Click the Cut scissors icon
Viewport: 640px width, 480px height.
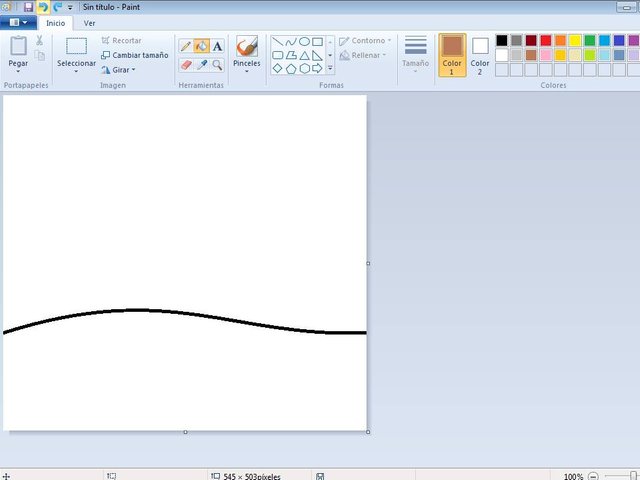(40, 40)
